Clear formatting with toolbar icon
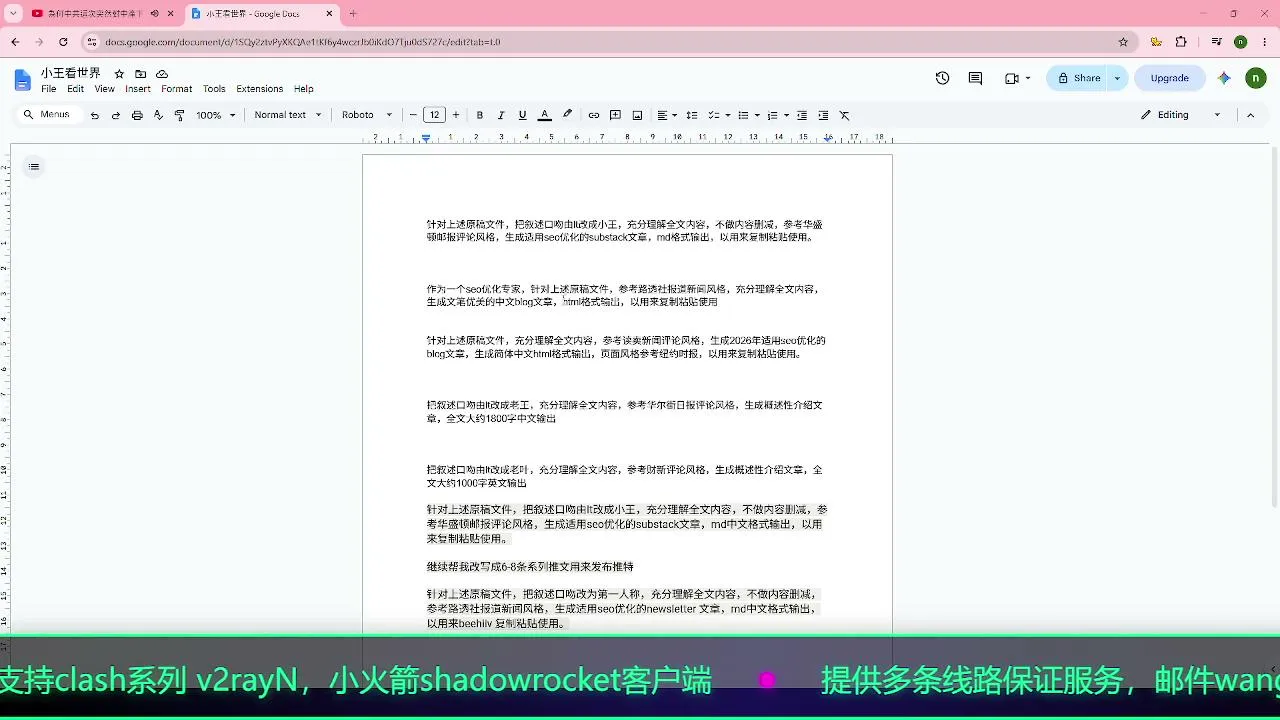Screen dimensions: 1280x720 pos(844,115)
